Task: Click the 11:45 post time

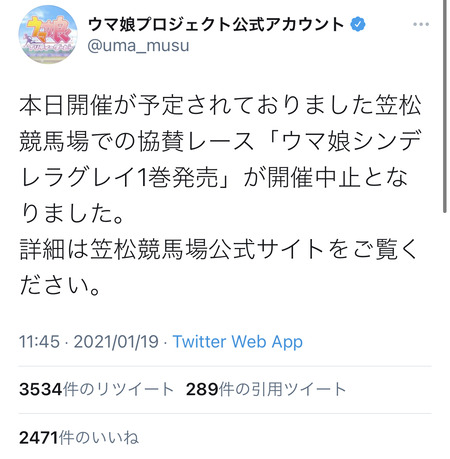Action: click(x=39, y=342)
